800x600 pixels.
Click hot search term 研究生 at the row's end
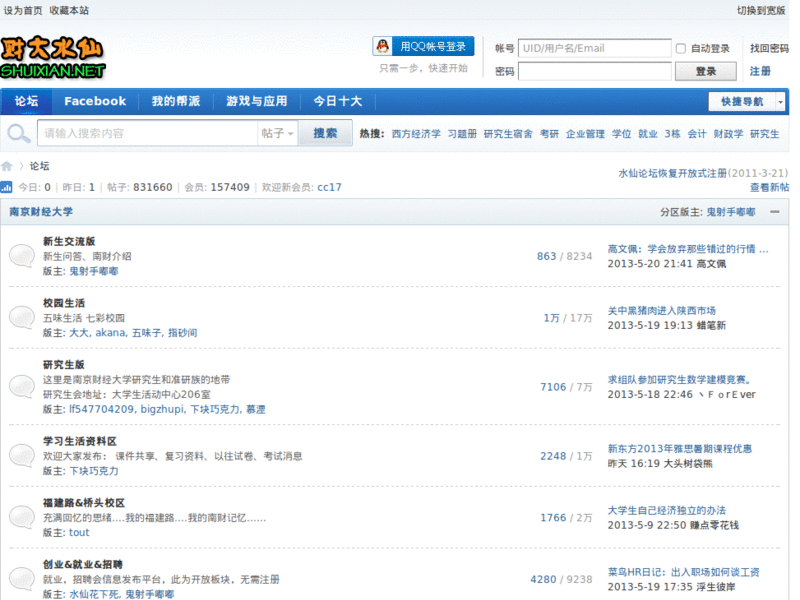764,134
